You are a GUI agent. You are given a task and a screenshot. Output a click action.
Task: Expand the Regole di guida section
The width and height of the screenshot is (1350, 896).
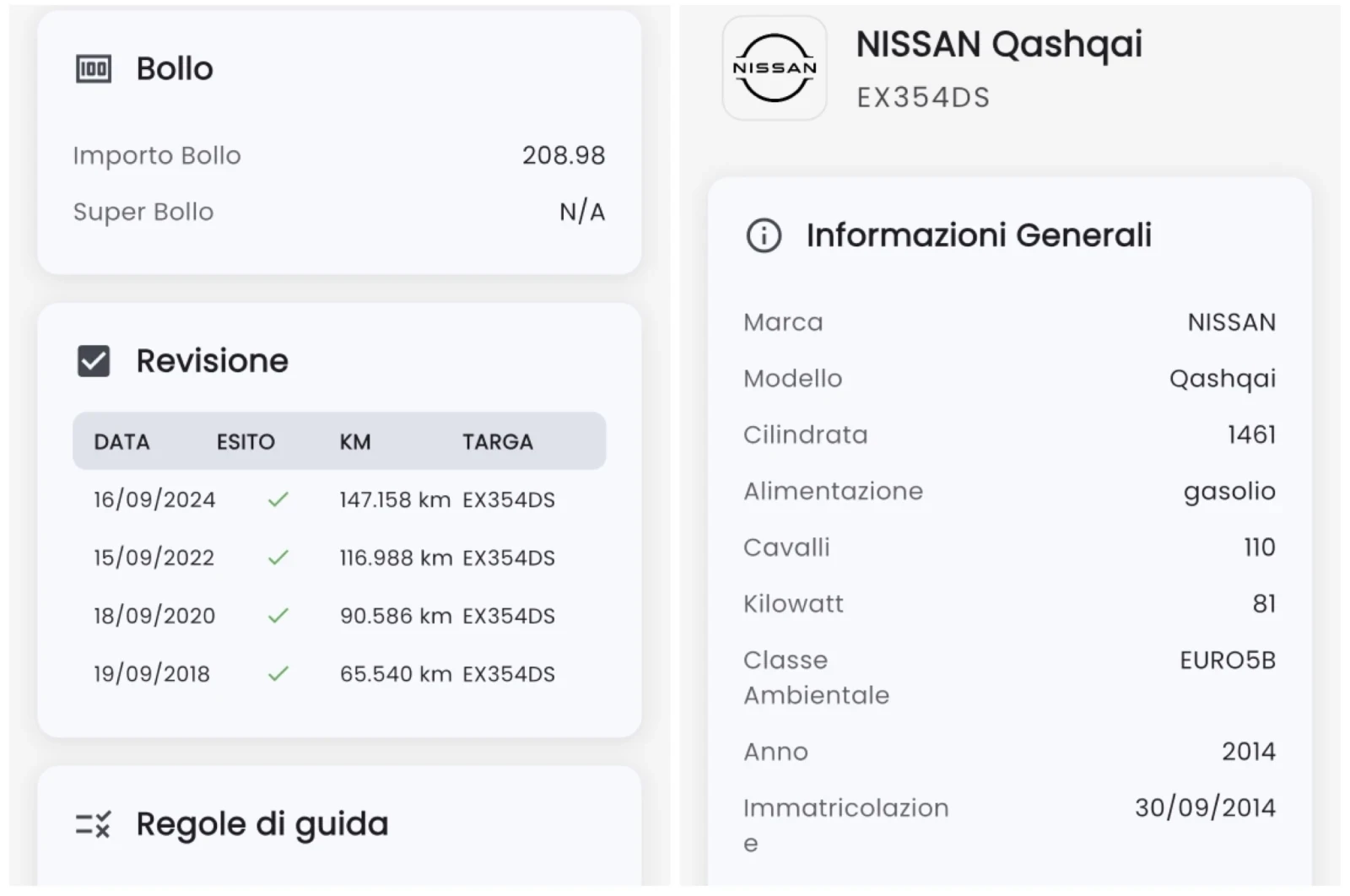pyautogui.click(x=262, y=823)
